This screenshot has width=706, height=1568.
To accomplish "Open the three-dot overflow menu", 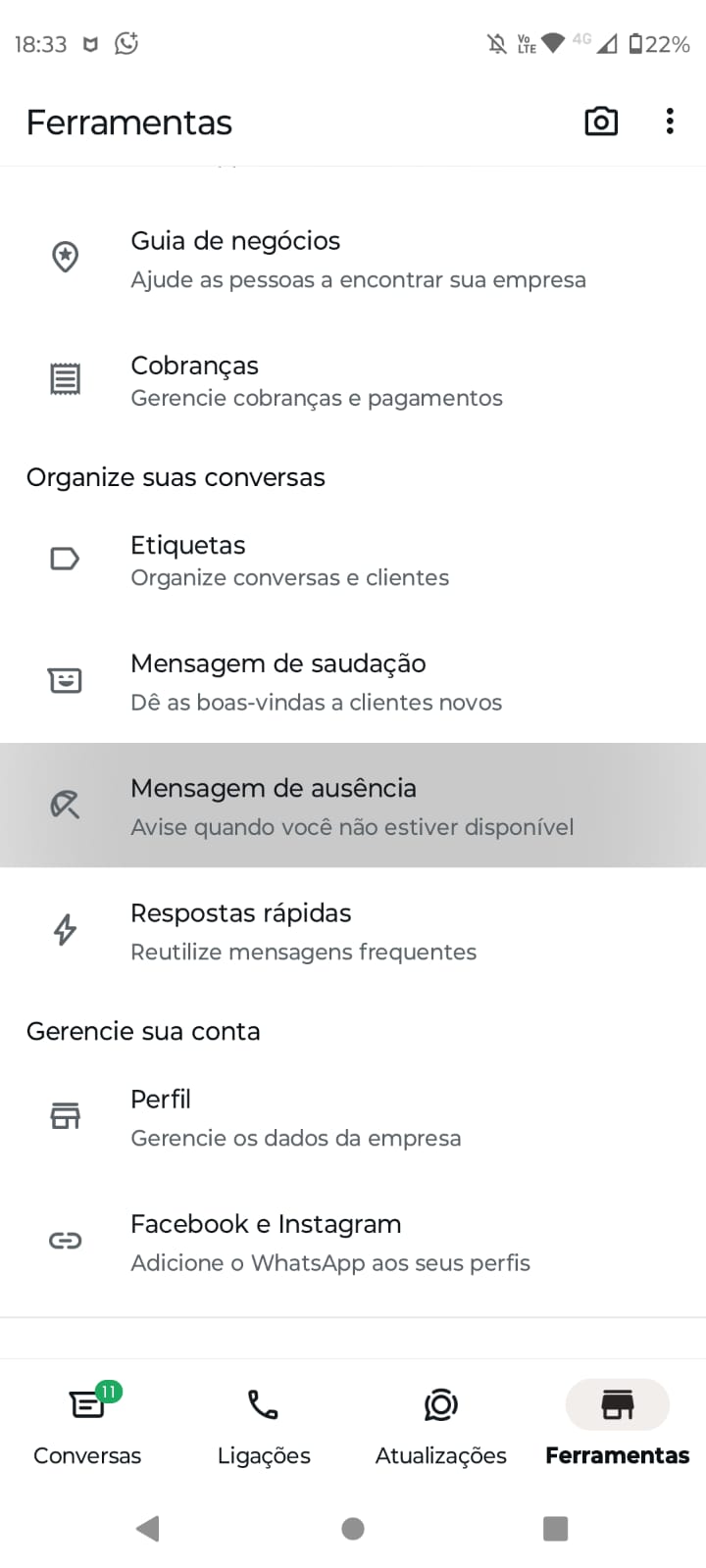I will tap(670, 122).
